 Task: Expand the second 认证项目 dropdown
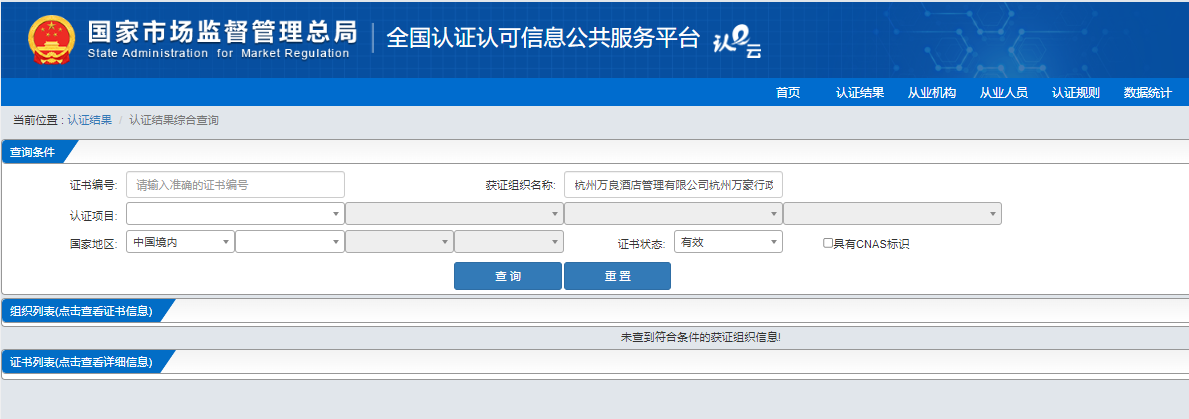[x=454, y=214]
